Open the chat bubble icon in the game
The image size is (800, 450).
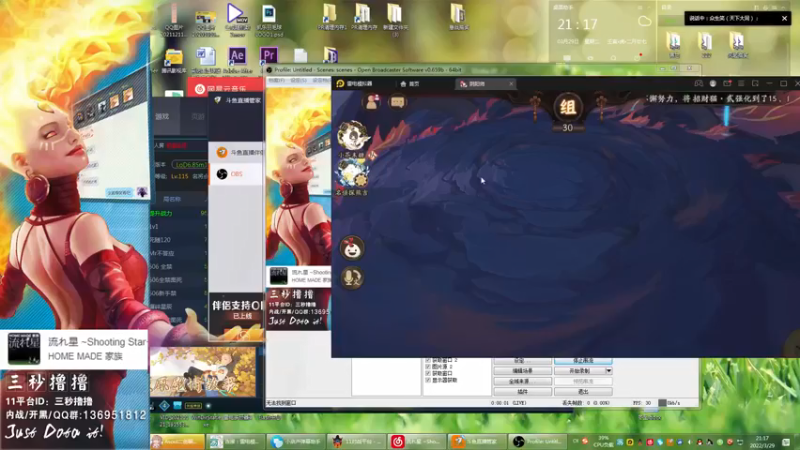(397, 102)
